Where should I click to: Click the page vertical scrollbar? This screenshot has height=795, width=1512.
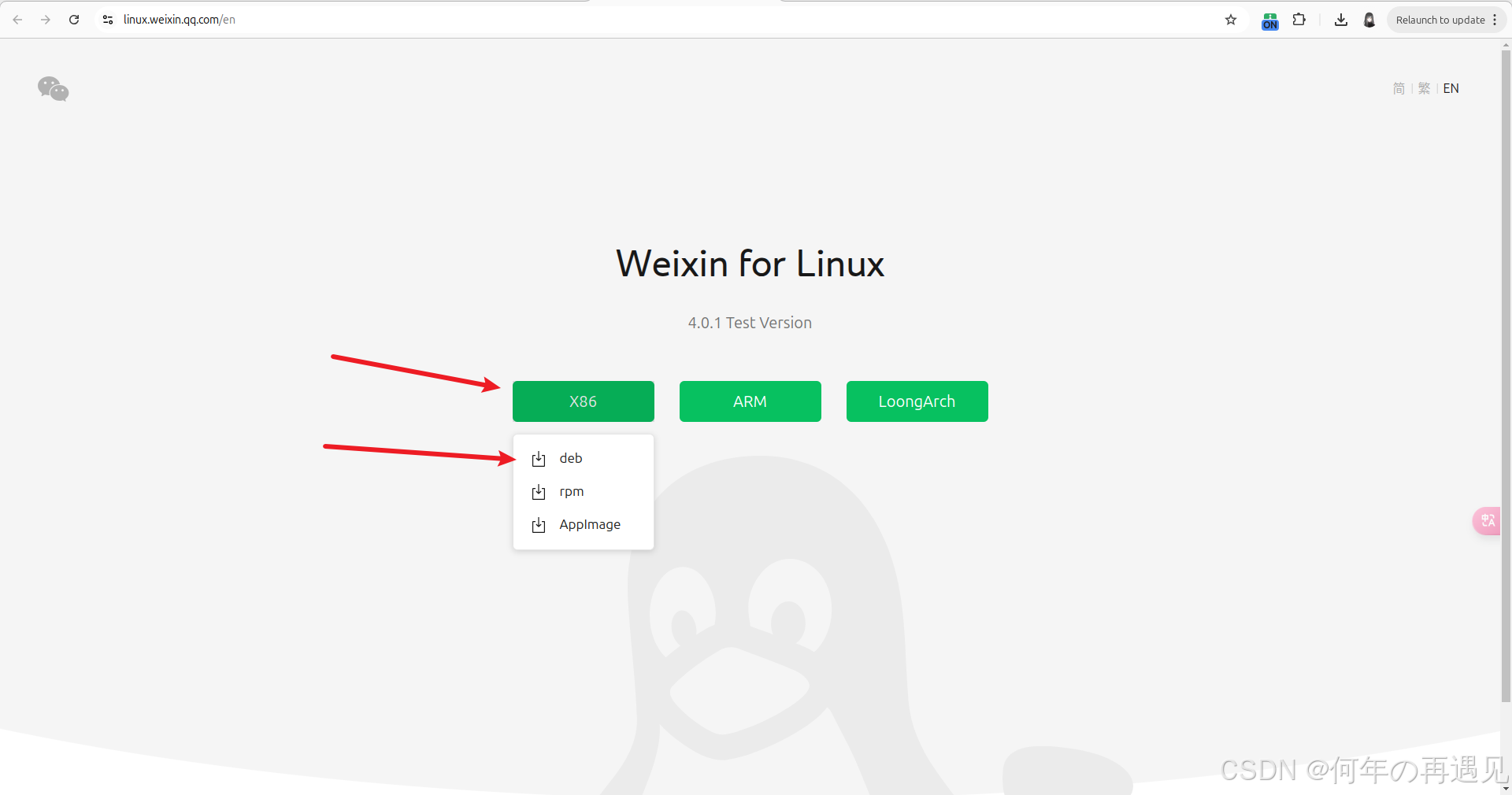click(1506, 376)
